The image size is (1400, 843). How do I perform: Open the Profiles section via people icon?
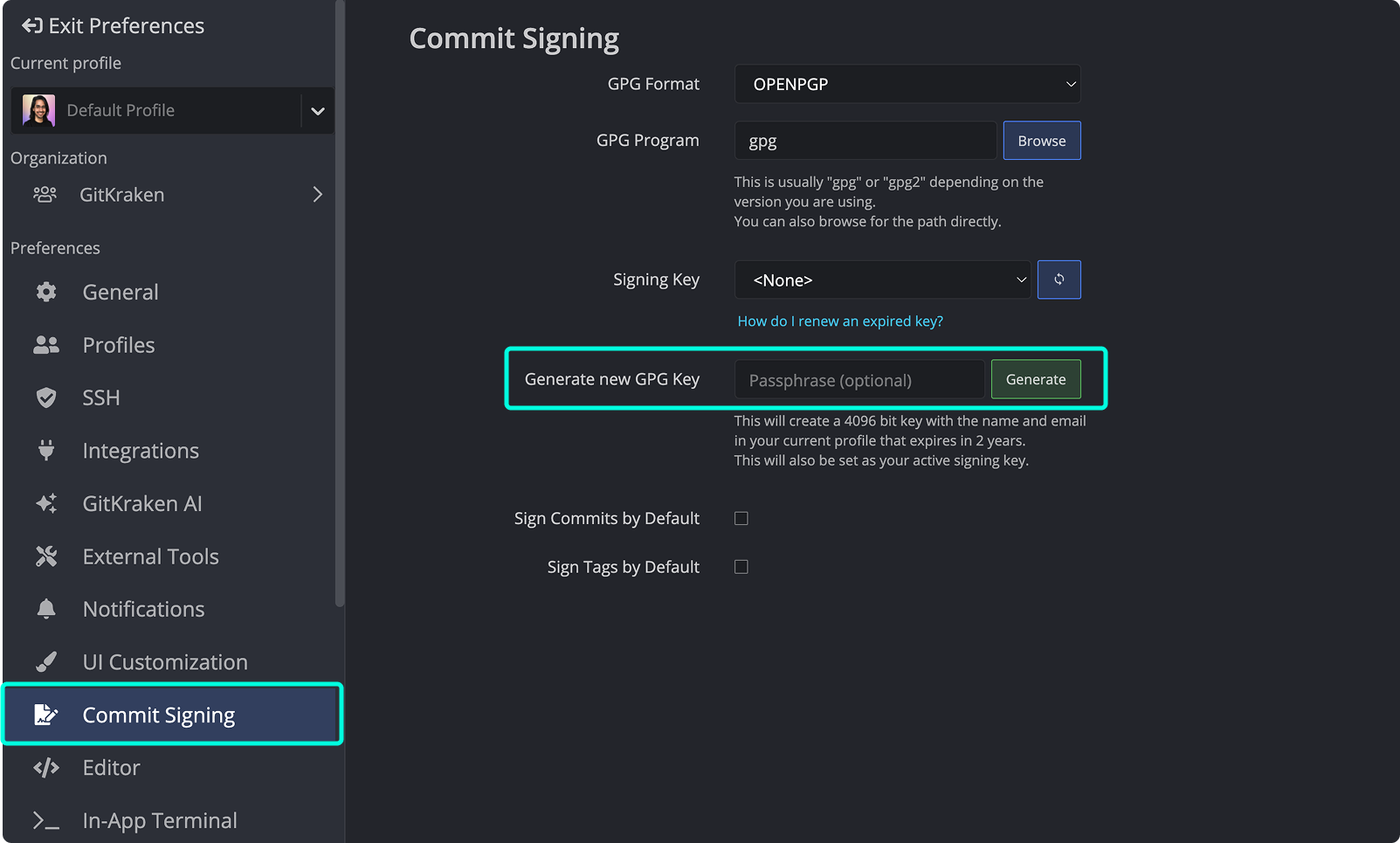[x=45, y=344]
